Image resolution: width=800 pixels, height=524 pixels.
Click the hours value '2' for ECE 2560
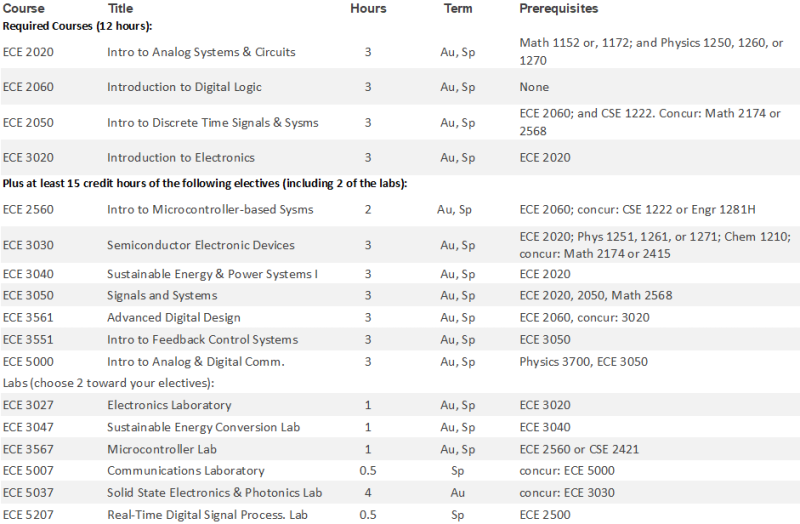pos(368,210)
